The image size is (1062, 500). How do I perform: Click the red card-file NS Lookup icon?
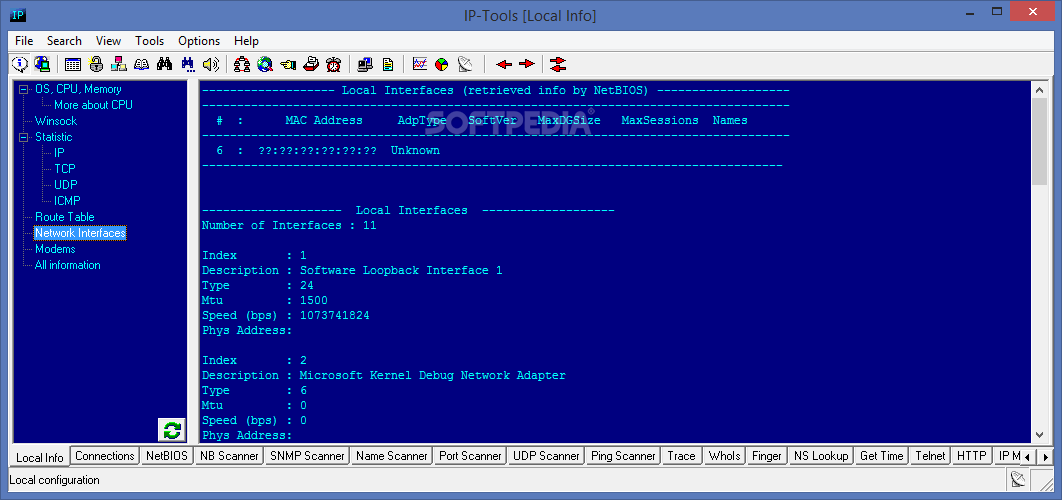(311, 64)
